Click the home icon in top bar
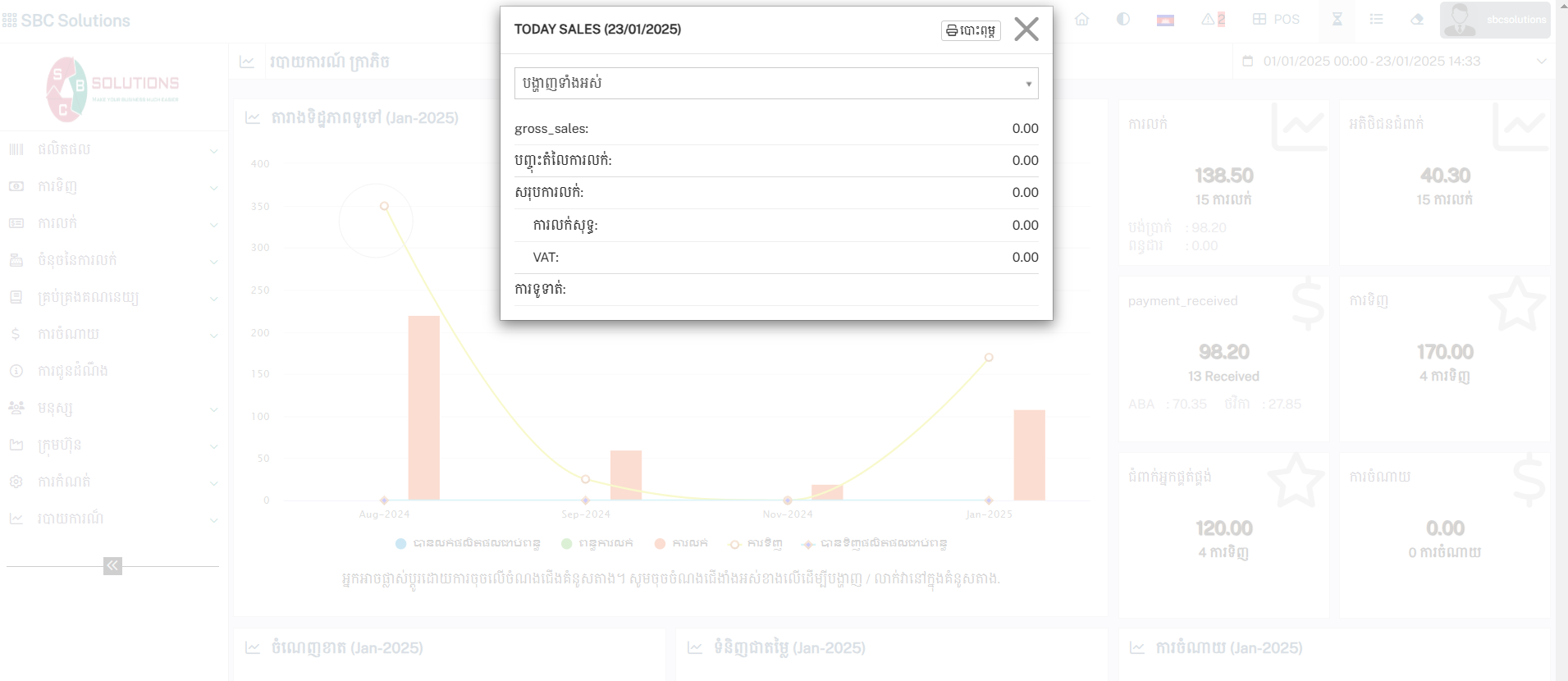This screenshot has height=681, width=1568. coord(1082,20)
